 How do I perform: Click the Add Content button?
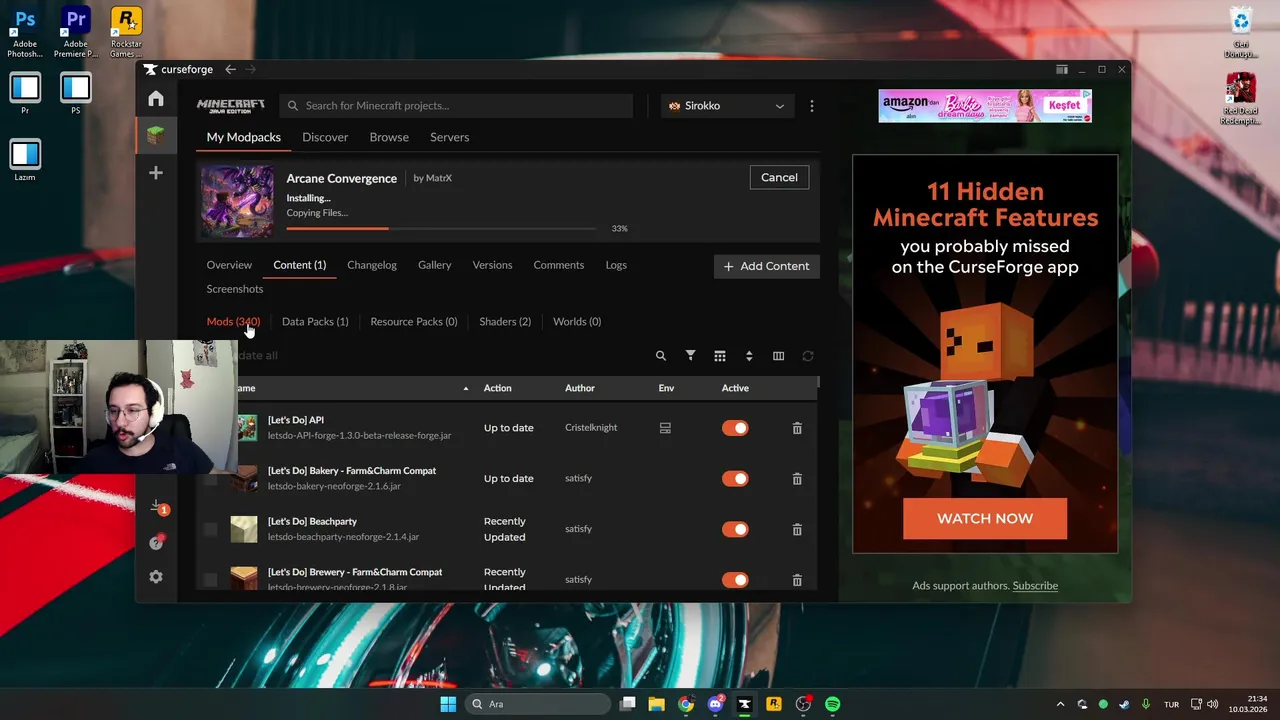coord(766,266)
